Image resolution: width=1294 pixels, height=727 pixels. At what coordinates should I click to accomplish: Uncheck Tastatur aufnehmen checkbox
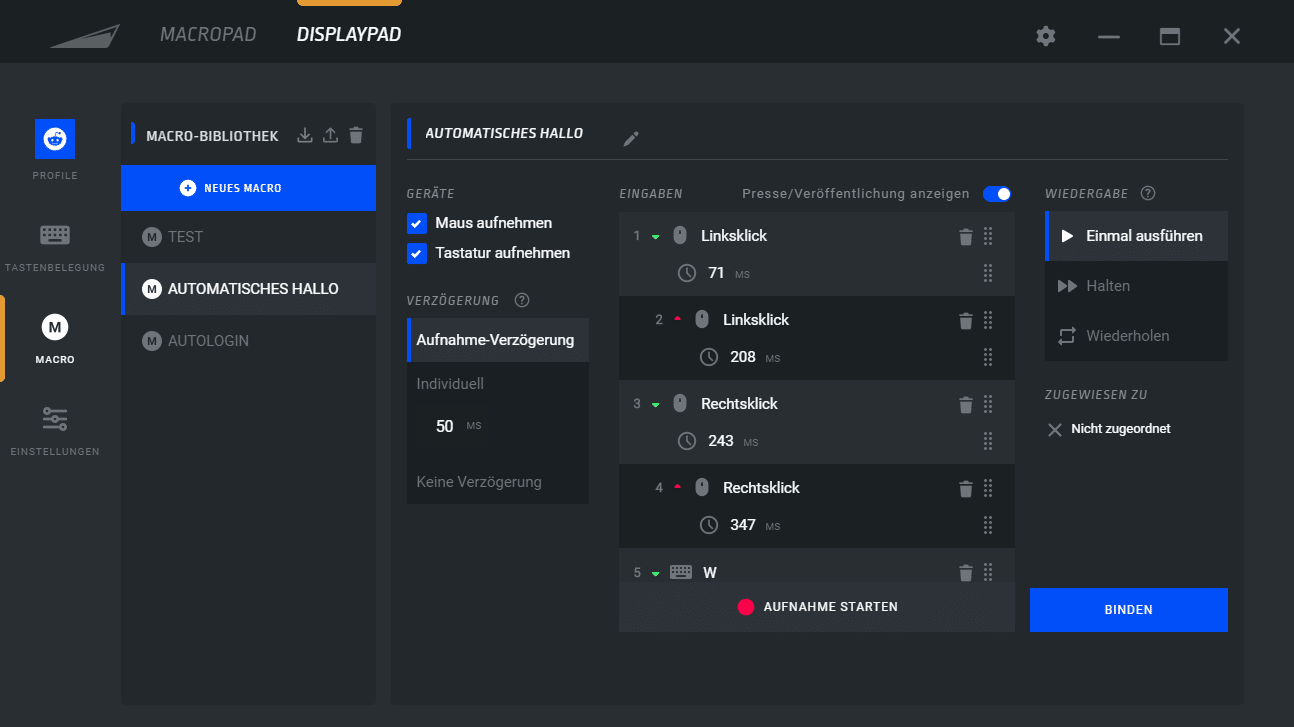coord(418,253)
